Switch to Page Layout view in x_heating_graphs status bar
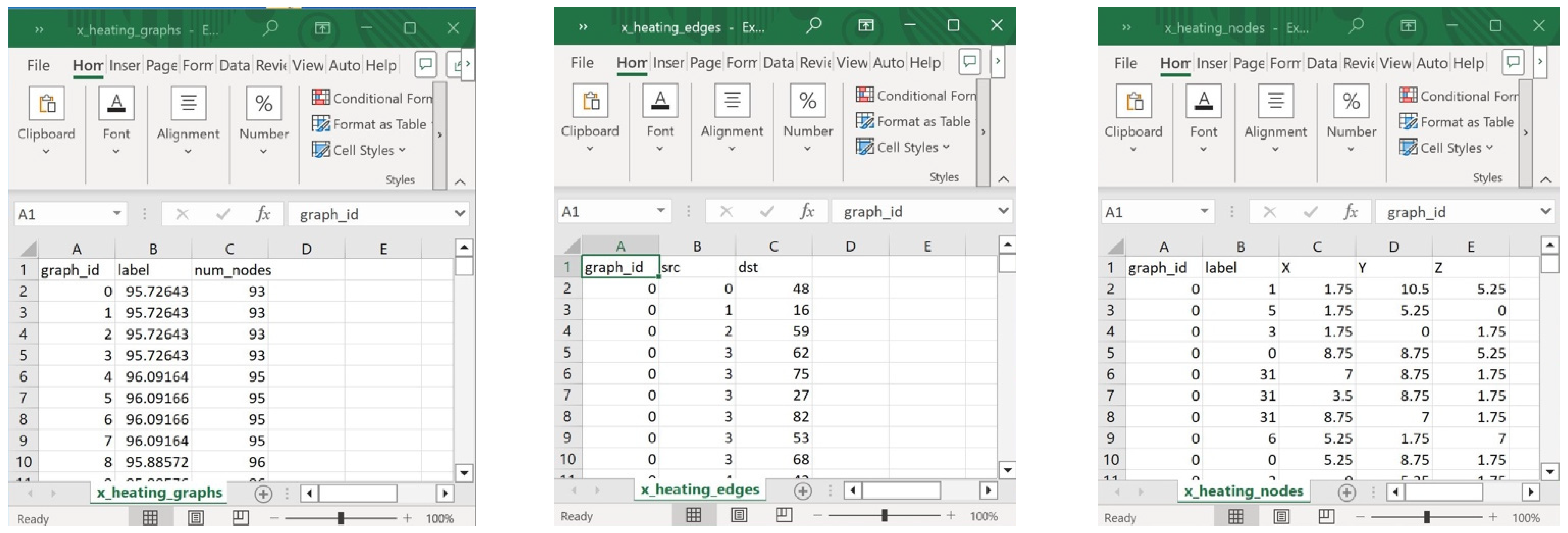This screenshot has width=1568, height=533. (x=195, y=518)
